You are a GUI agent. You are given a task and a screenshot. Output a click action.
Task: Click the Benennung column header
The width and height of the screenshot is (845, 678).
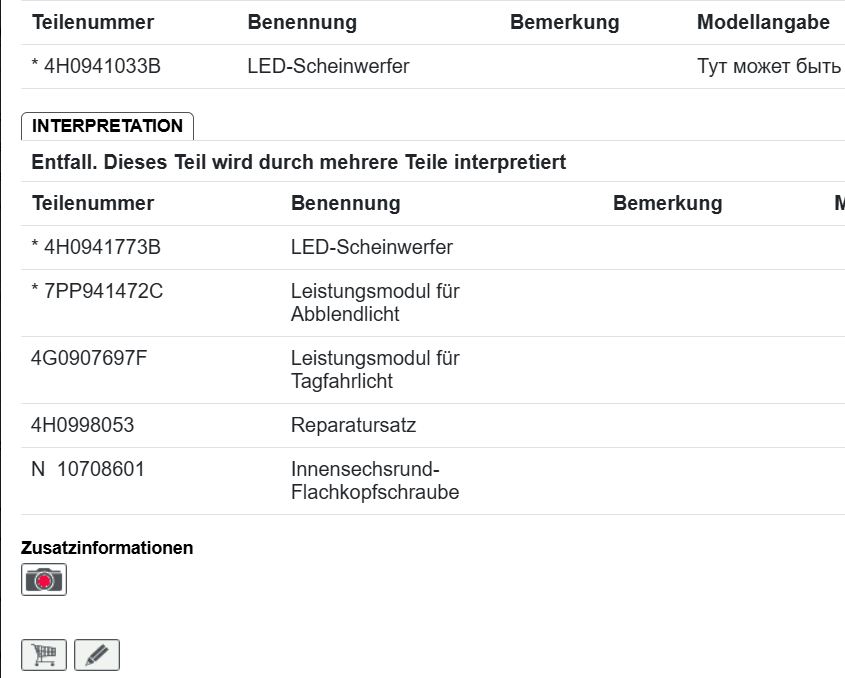point(304,22)
